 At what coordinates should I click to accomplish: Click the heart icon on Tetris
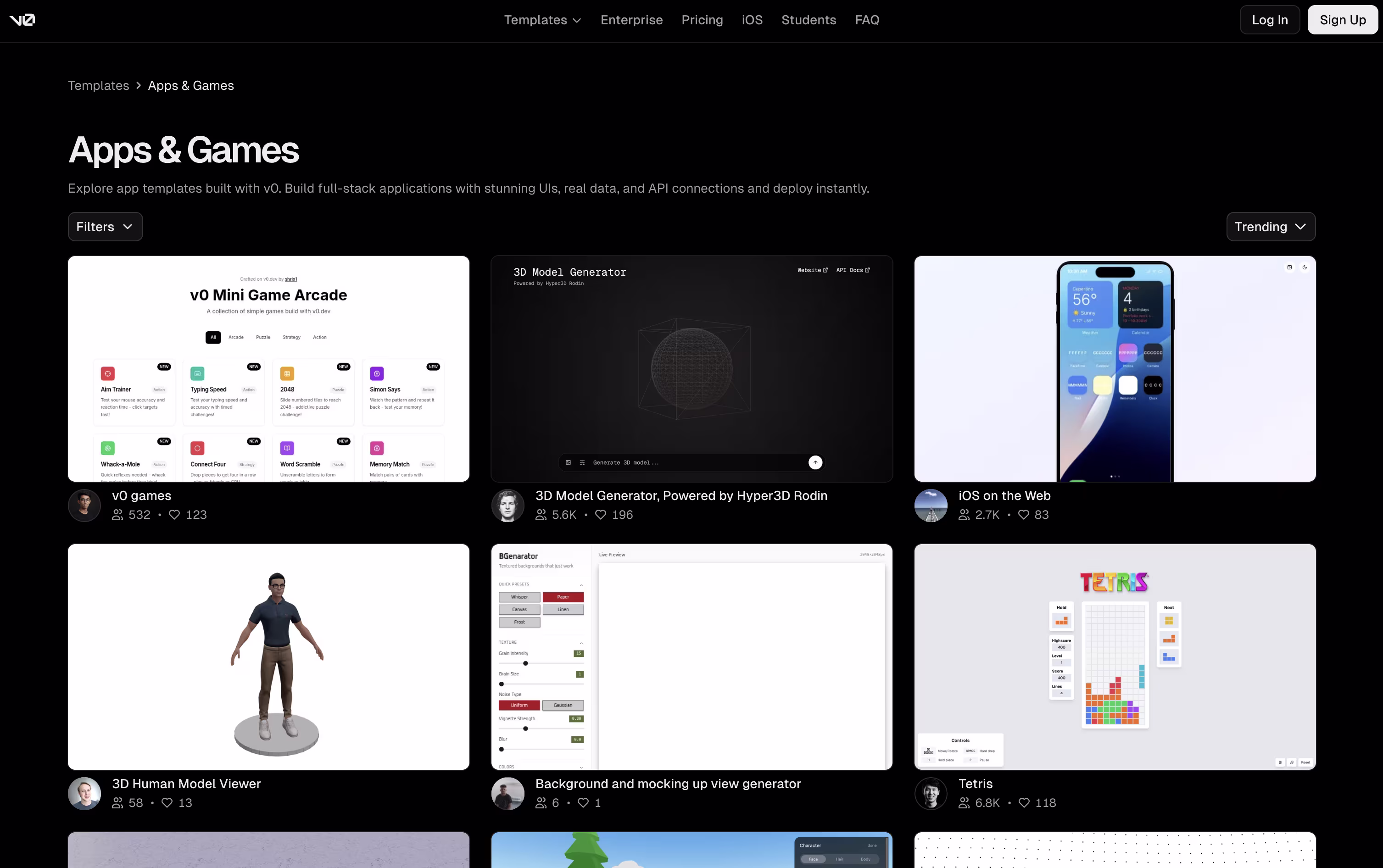coord(1024,803)
